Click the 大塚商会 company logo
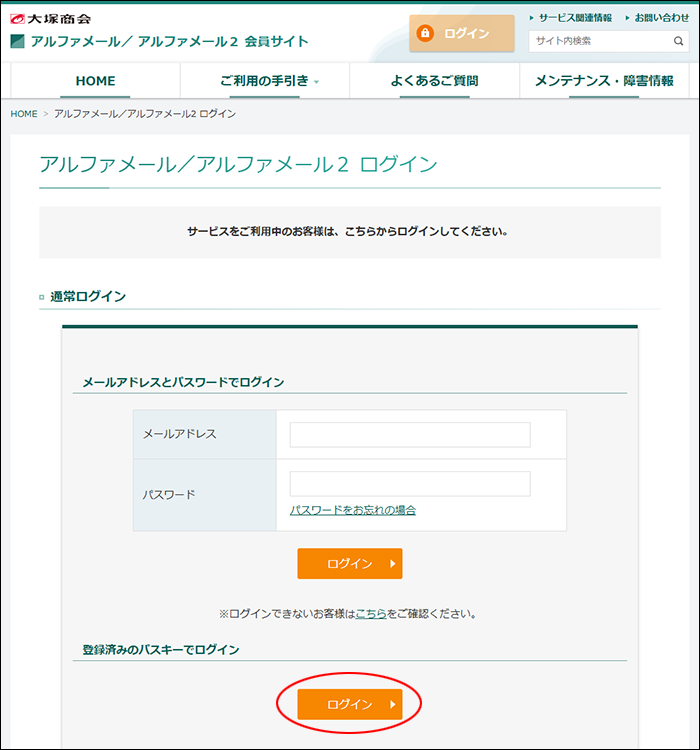 pyautogui.click(x=50, y=18)
